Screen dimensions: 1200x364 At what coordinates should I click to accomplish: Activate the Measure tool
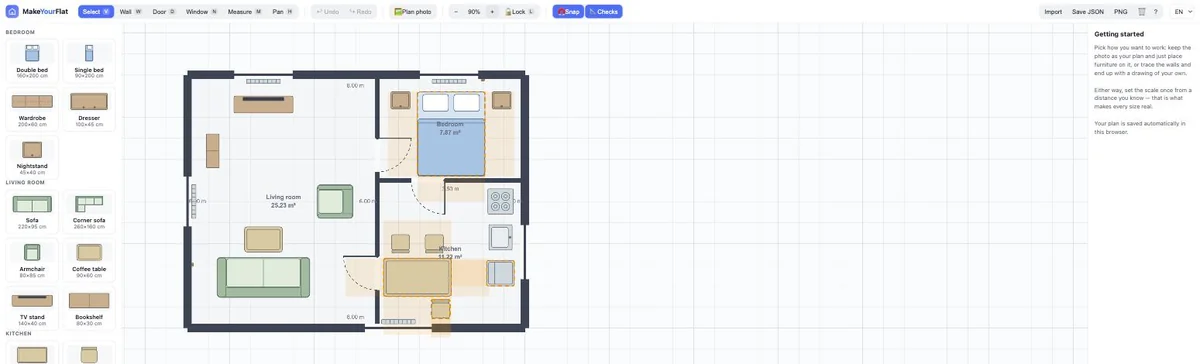coord(246,12)
